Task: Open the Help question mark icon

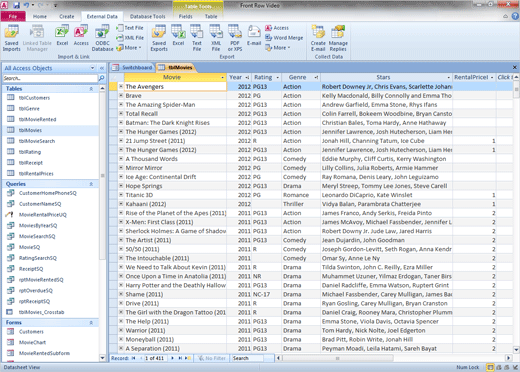Action: [515, 16]
